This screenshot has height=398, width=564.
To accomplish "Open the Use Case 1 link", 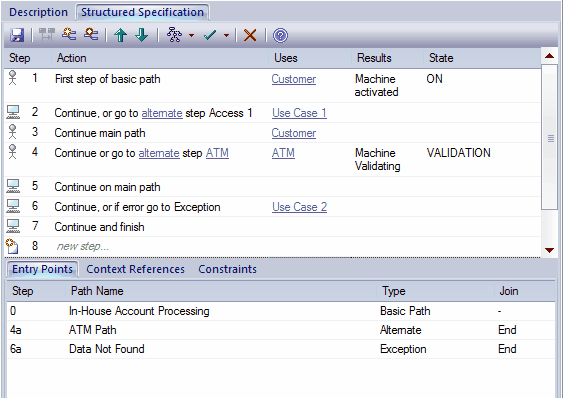I will pos(299,113).
